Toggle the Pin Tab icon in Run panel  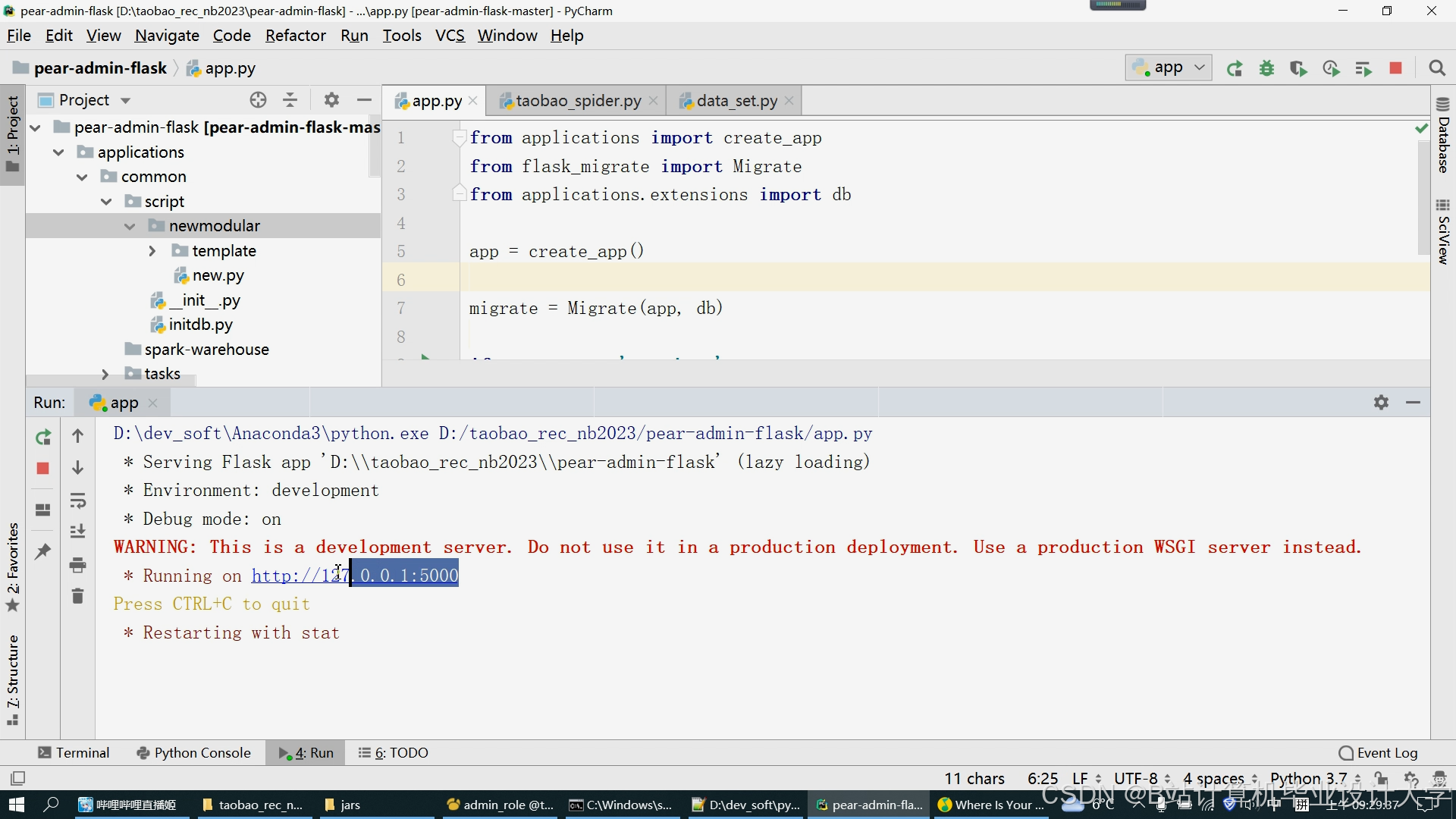click(43, 551)
